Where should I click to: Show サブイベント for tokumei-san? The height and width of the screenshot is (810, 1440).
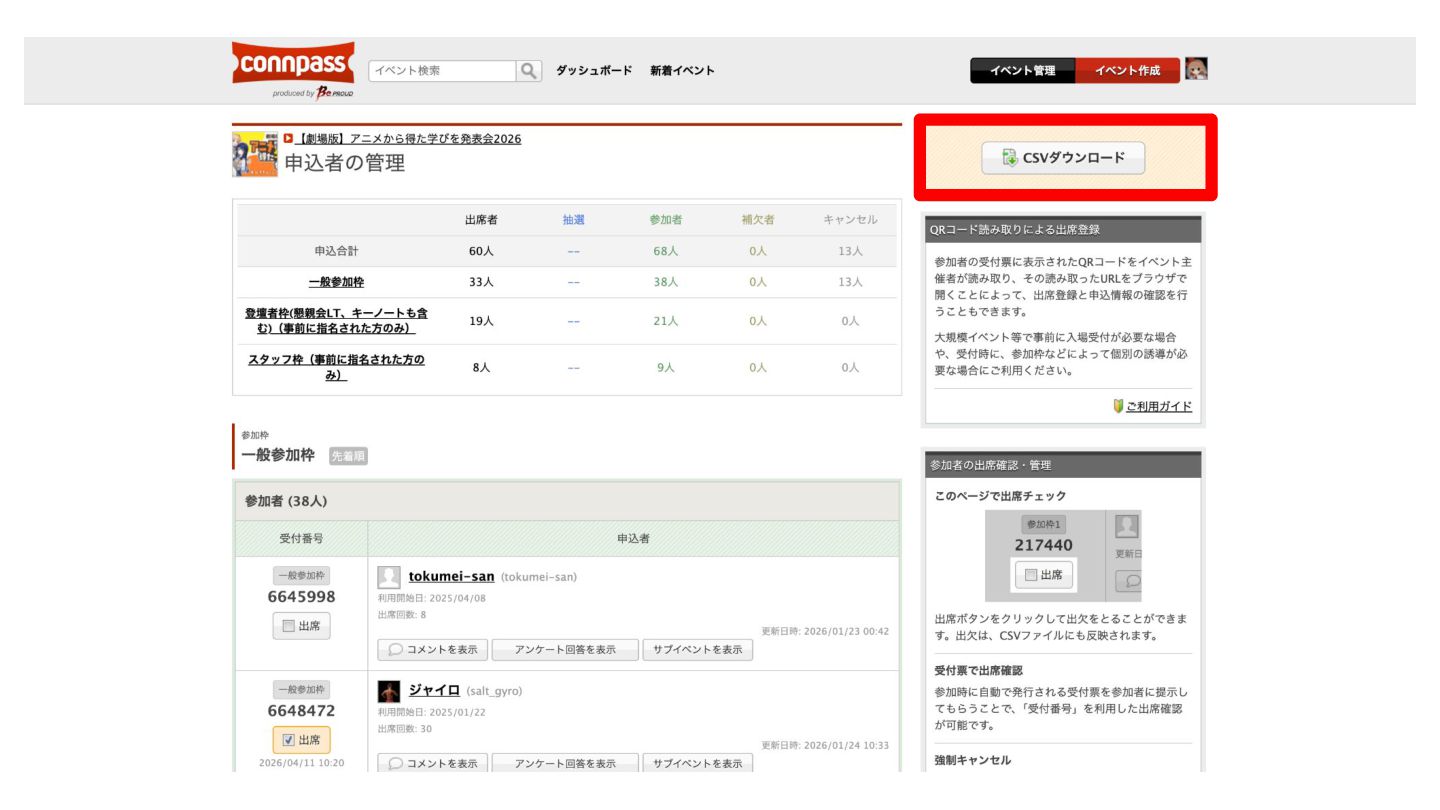[697, 650]
